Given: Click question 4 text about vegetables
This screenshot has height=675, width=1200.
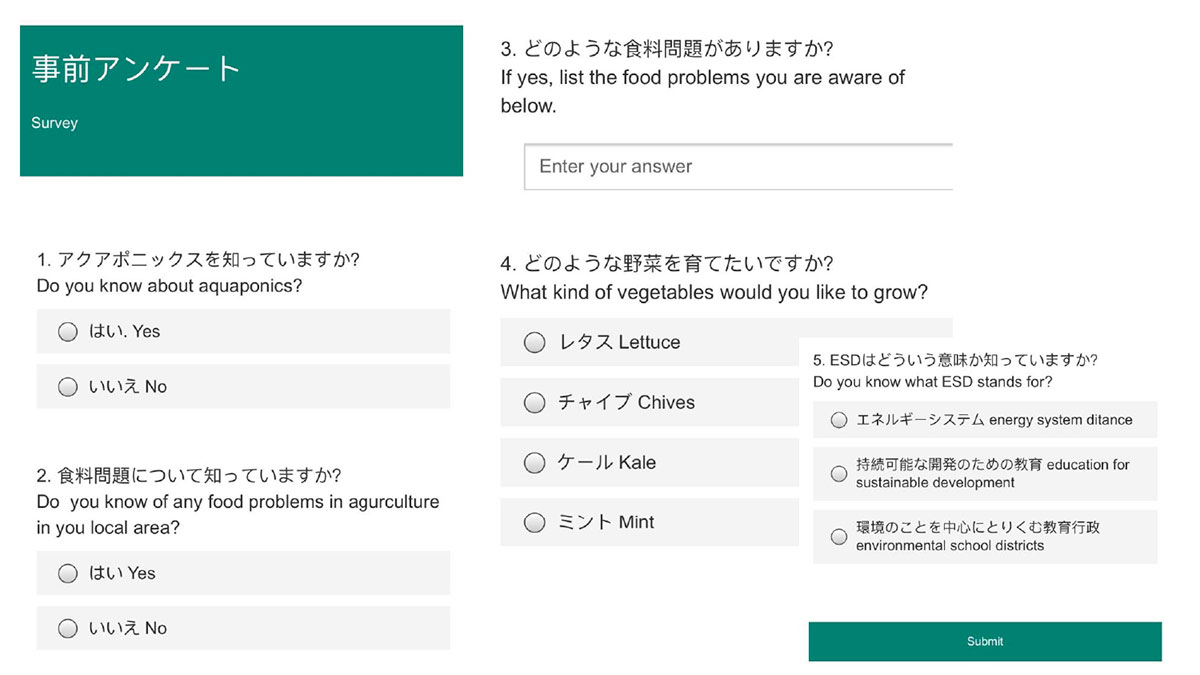Looking at the screenshot, I should (714, 278).
